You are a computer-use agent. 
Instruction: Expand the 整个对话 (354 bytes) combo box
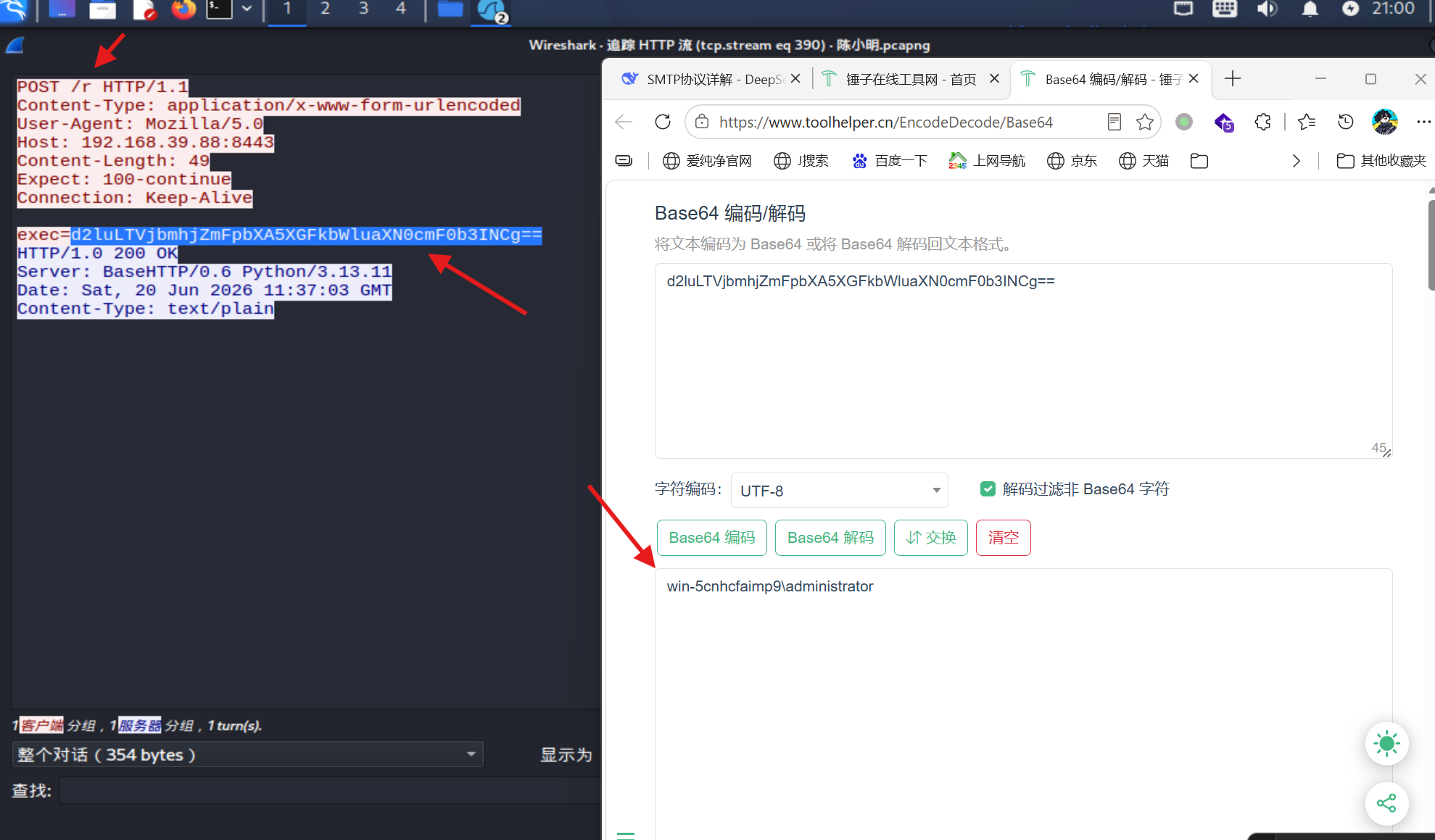[x=247, y=754]
